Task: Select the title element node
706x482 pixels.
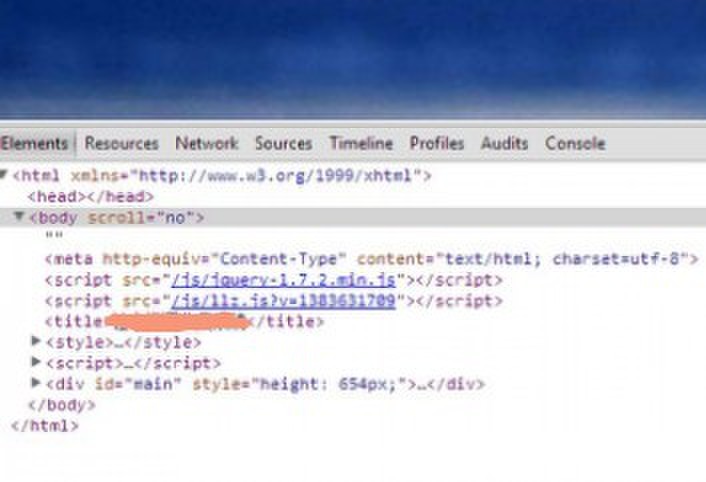Action: click(184, 322)
